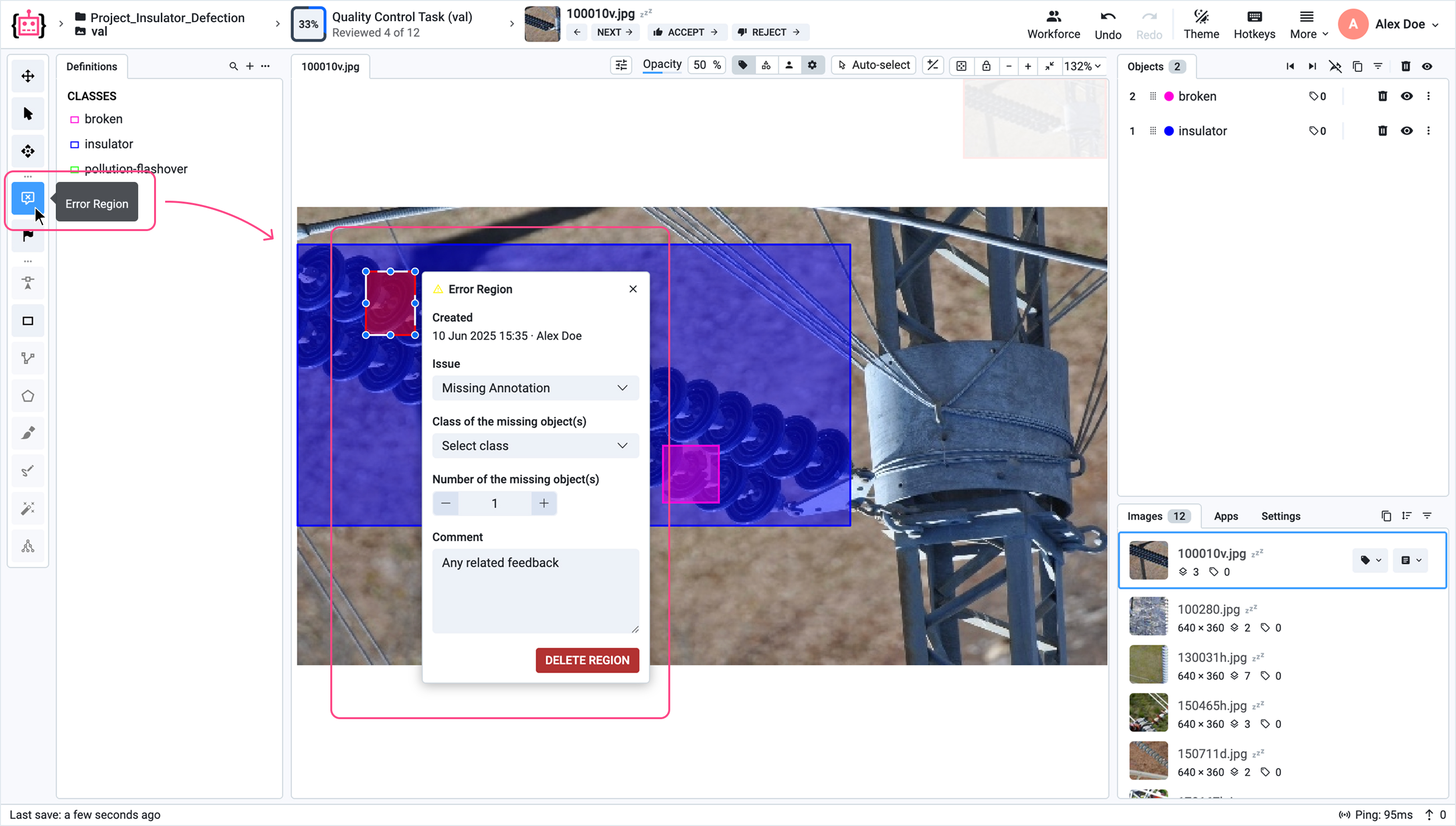This screenshot has height=826, width=1456.
Task: Click the Undo icon
Action: (x=1107, y=17)
